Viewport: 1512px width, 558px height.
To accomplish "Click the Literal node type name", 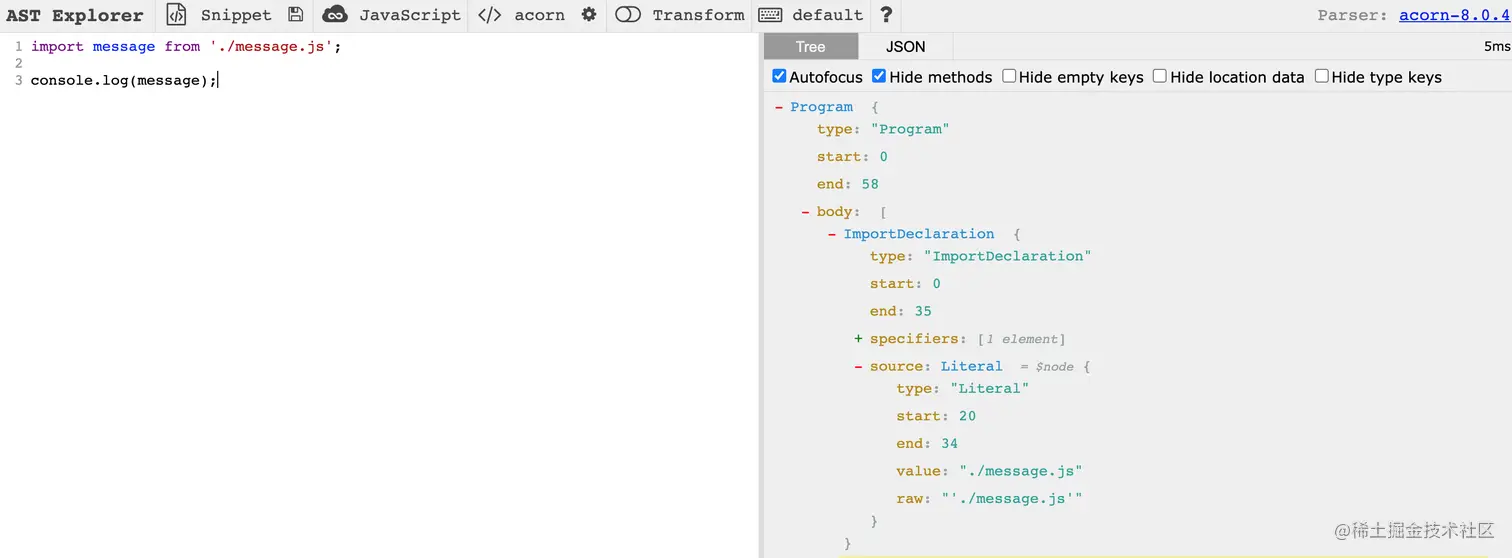I will pyautogui.click(x=971, y=366).
